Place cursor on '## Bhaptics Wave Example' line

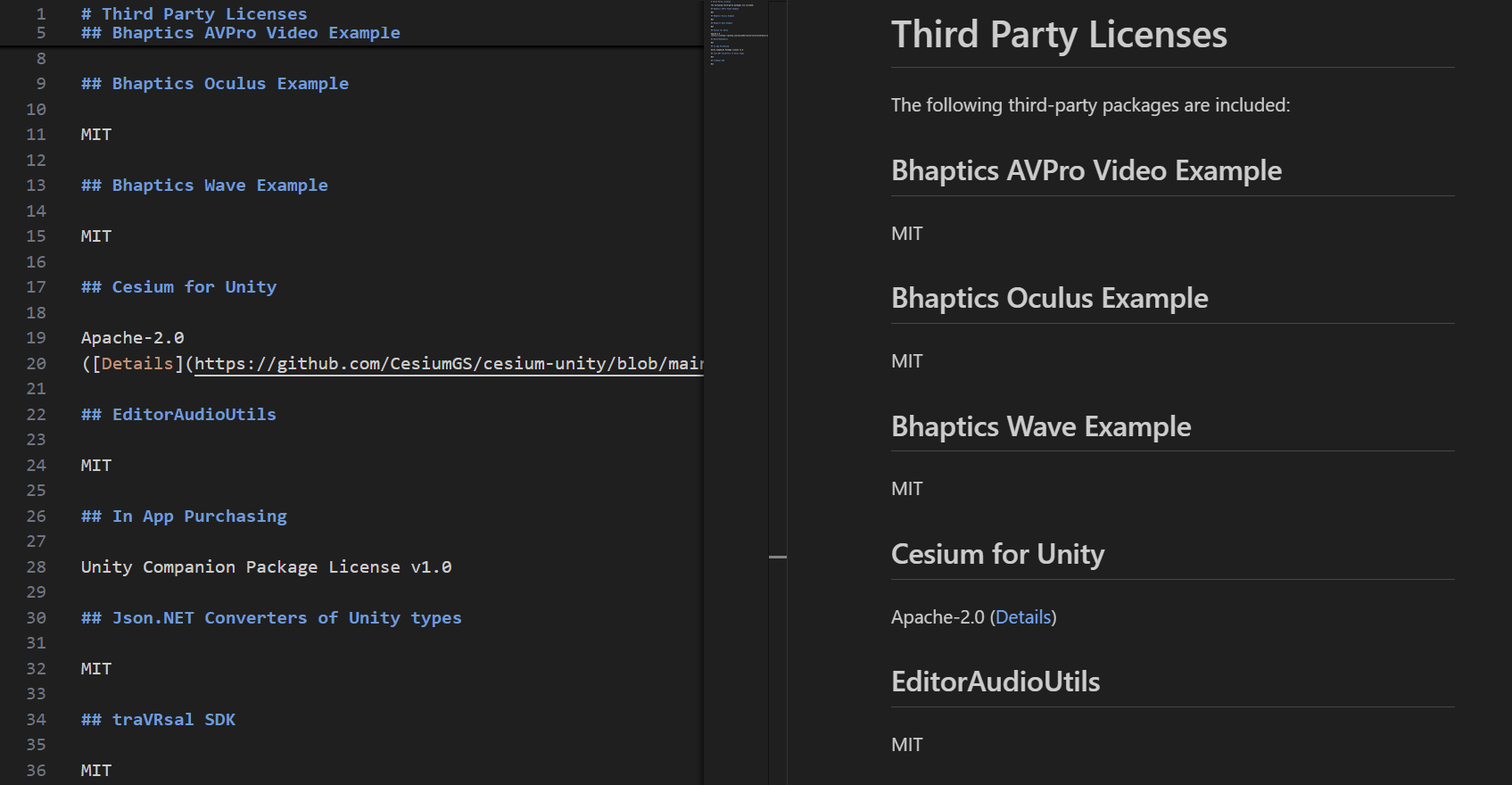coord(204,186)
